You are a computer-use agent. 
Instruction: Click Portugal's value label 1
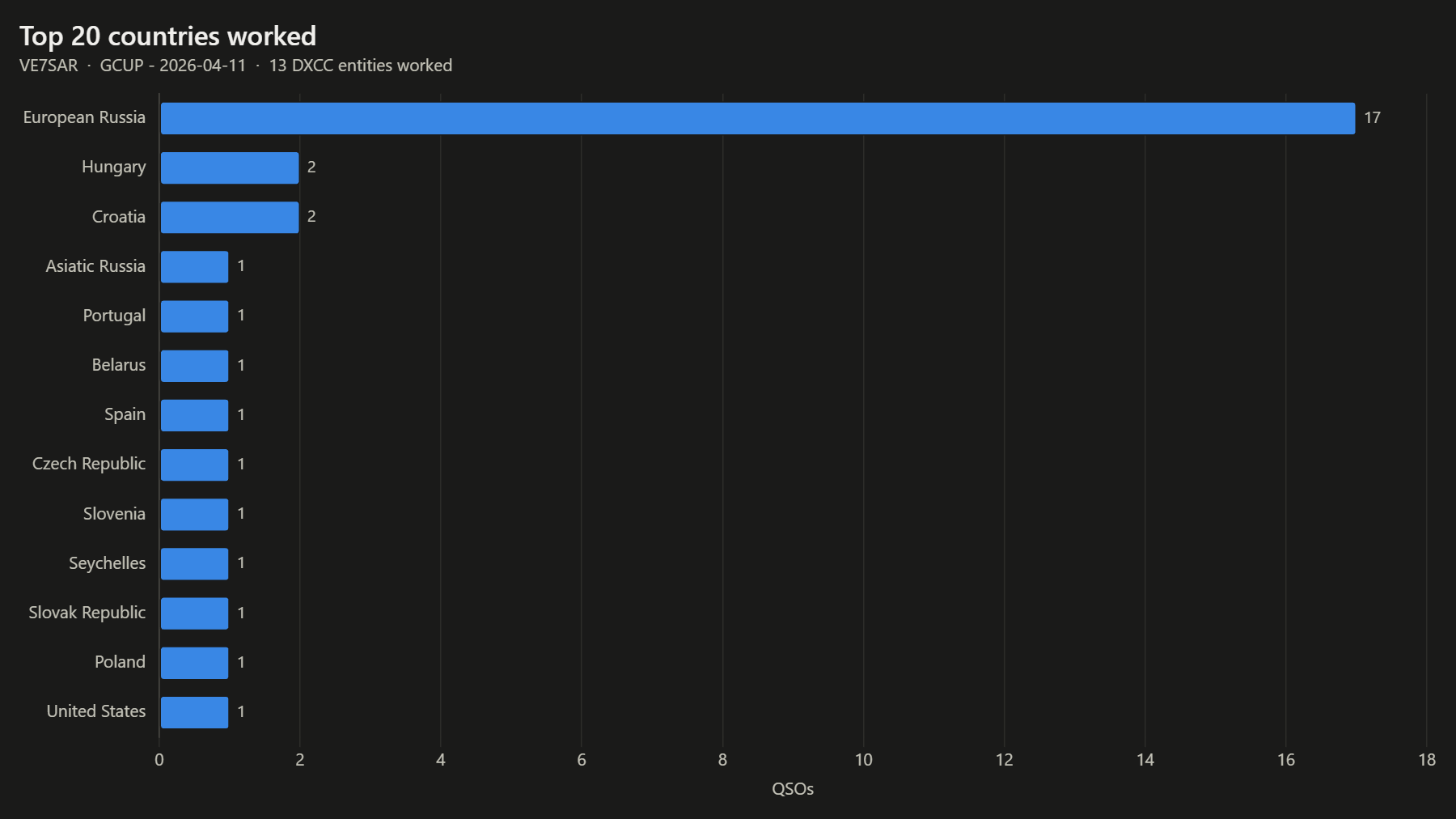point(241,316)
